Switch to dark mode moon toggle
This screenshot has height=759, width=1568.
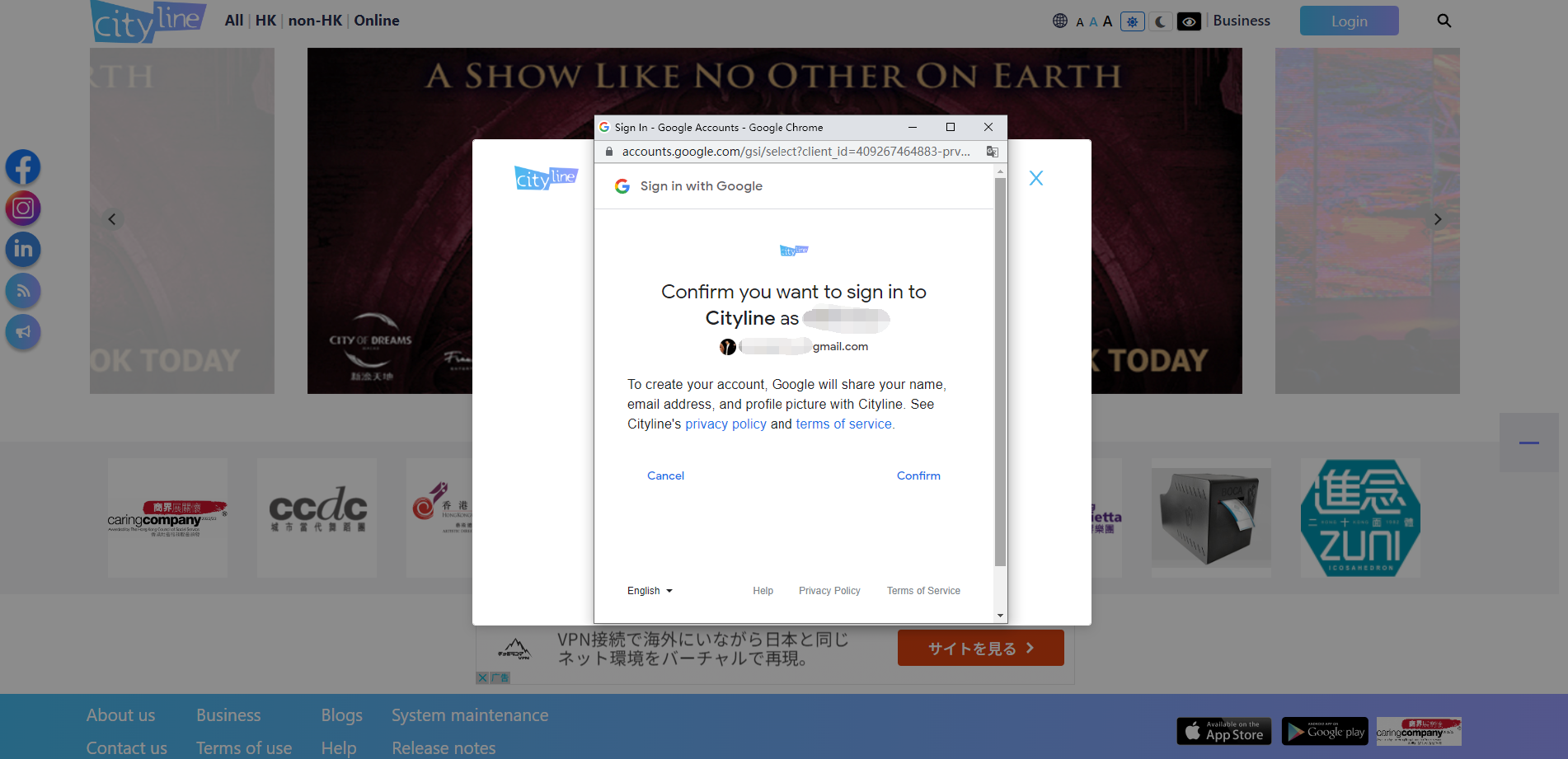click(x=1161, y=21)
